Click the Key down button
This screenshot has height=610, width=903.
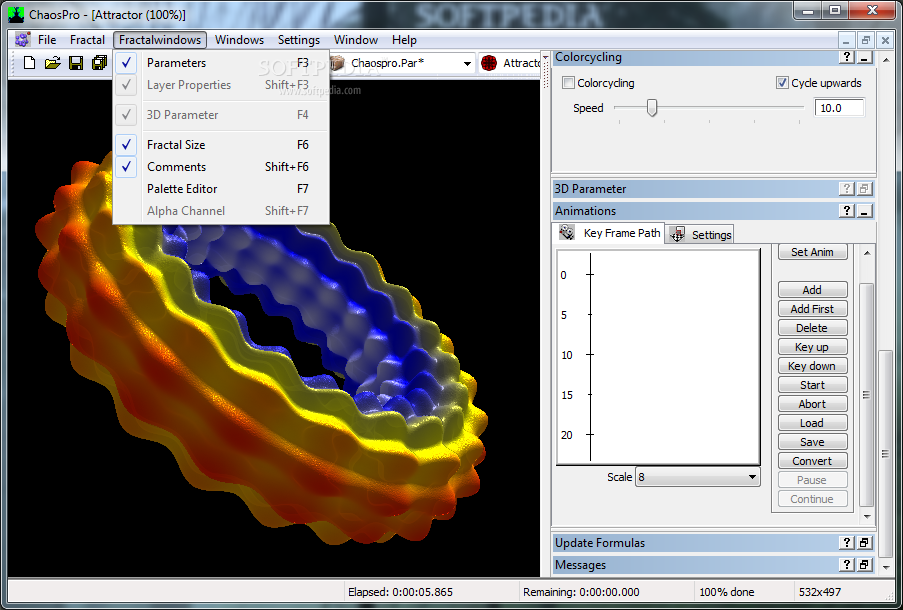(812, 366)
